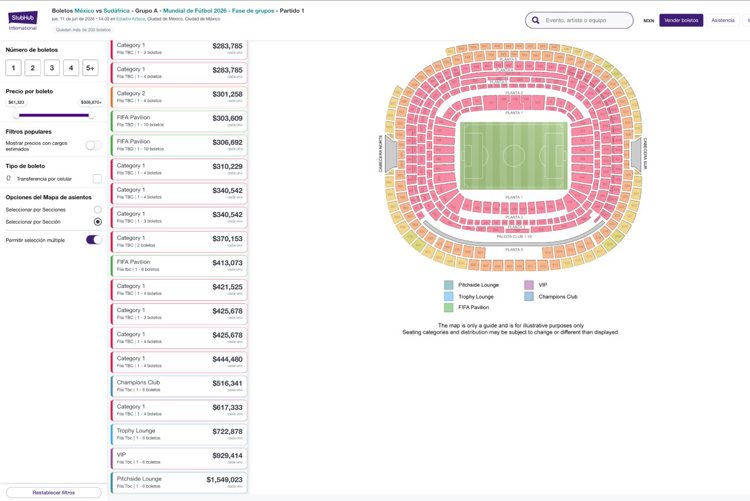The width and height of the screenshot is (750, 501).
Task: Click the phone icon beside Transferencia por celular
Action: [9, 178]
